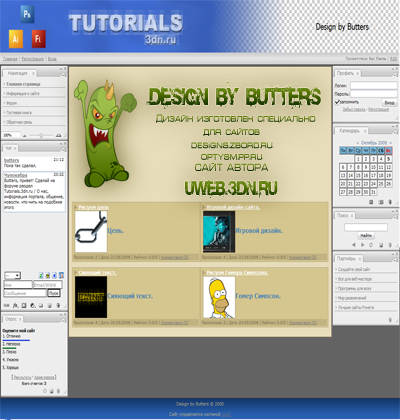
Task: Open the game design thumbnail image
Action: [219, 231]
